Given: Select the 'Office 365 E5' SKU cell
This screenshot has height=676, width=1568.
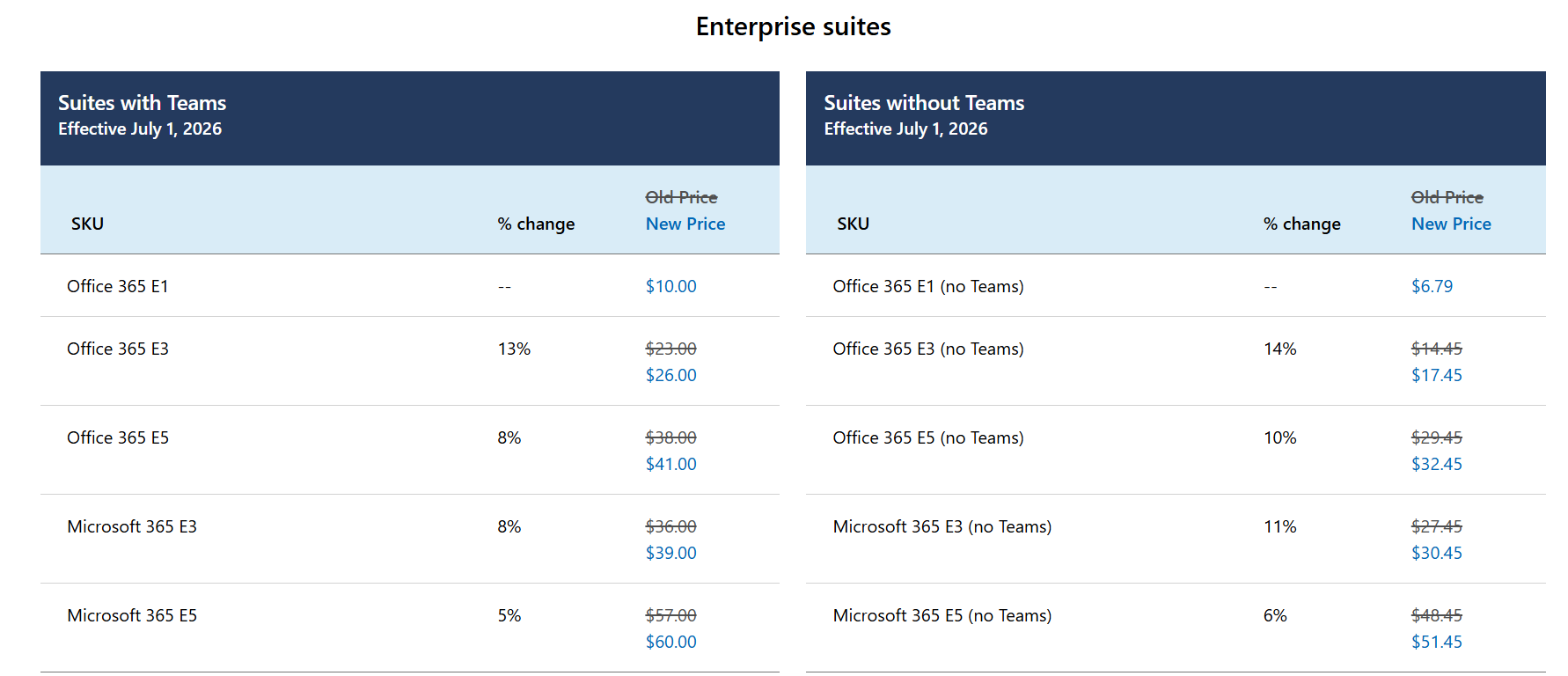Looking at the screenshot, I should [118, 437].
